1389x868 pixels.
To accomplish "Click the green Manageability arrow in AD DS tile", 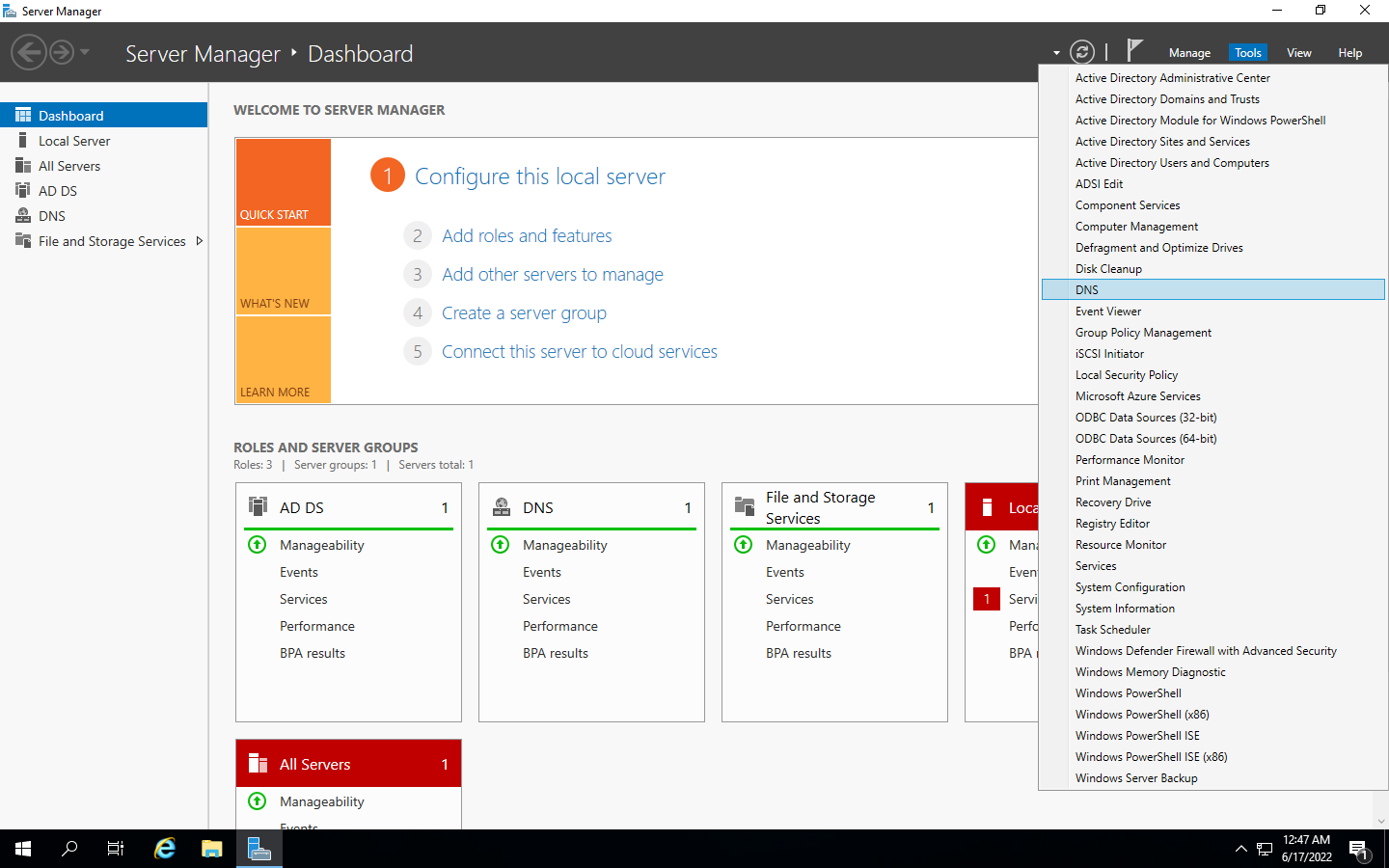I will [257, 544].
